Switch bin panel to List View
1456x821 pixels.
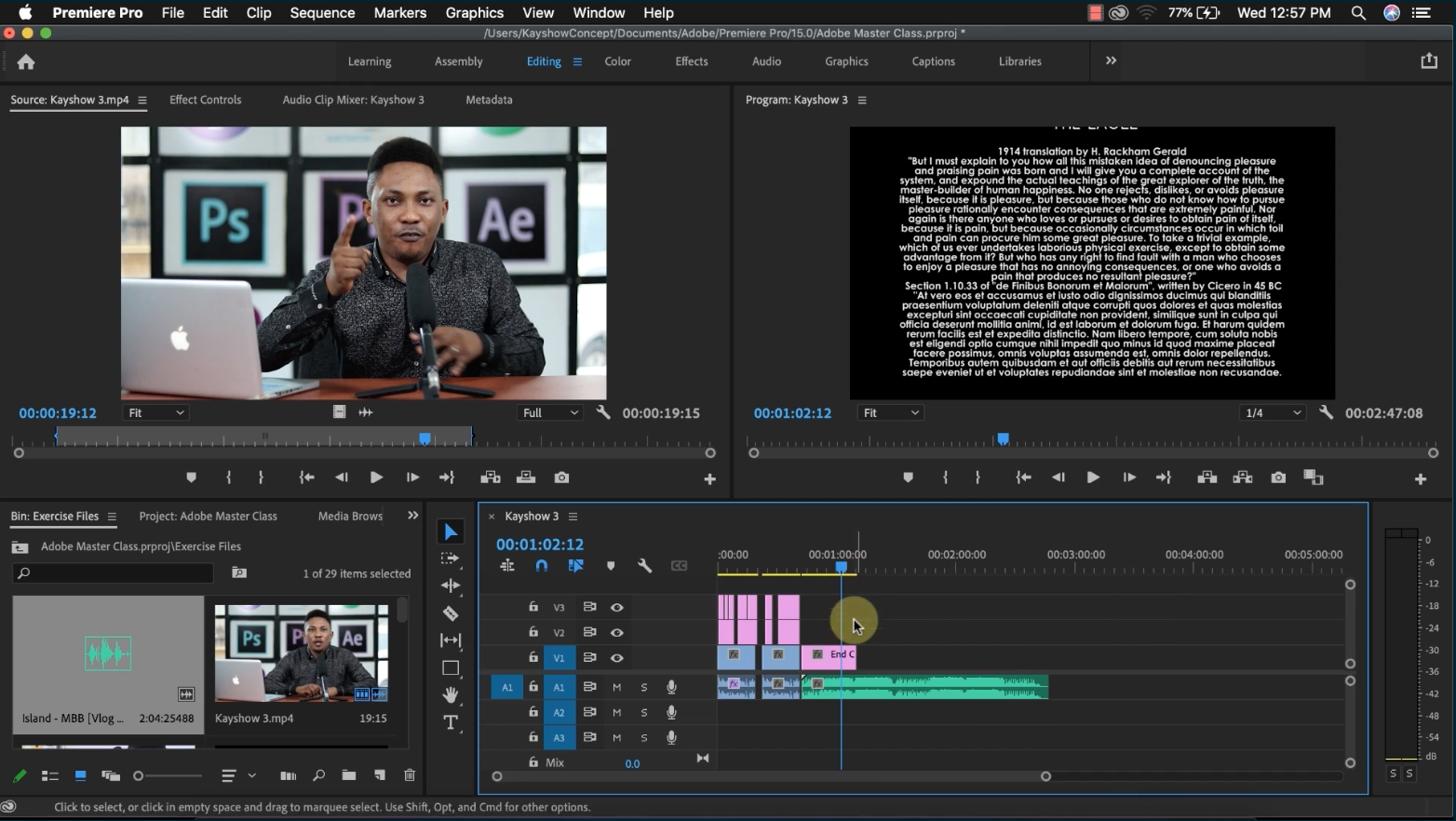click(x=49, y=775)
